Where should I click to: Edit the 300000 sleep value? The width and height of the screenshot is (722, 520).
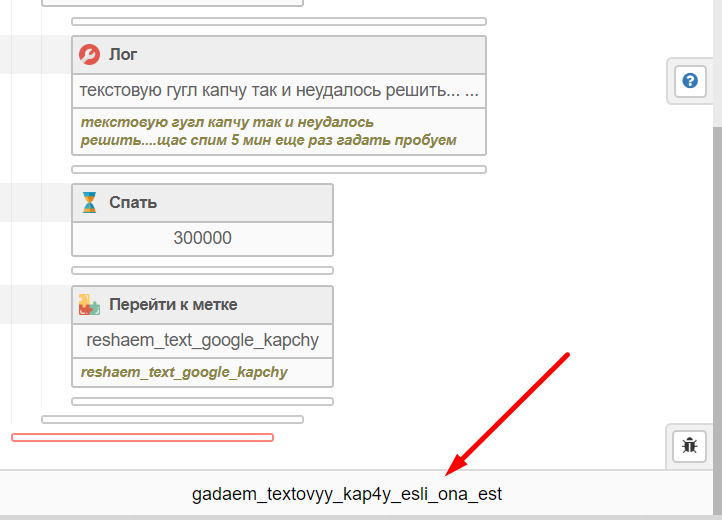click(x=203, y=238)
